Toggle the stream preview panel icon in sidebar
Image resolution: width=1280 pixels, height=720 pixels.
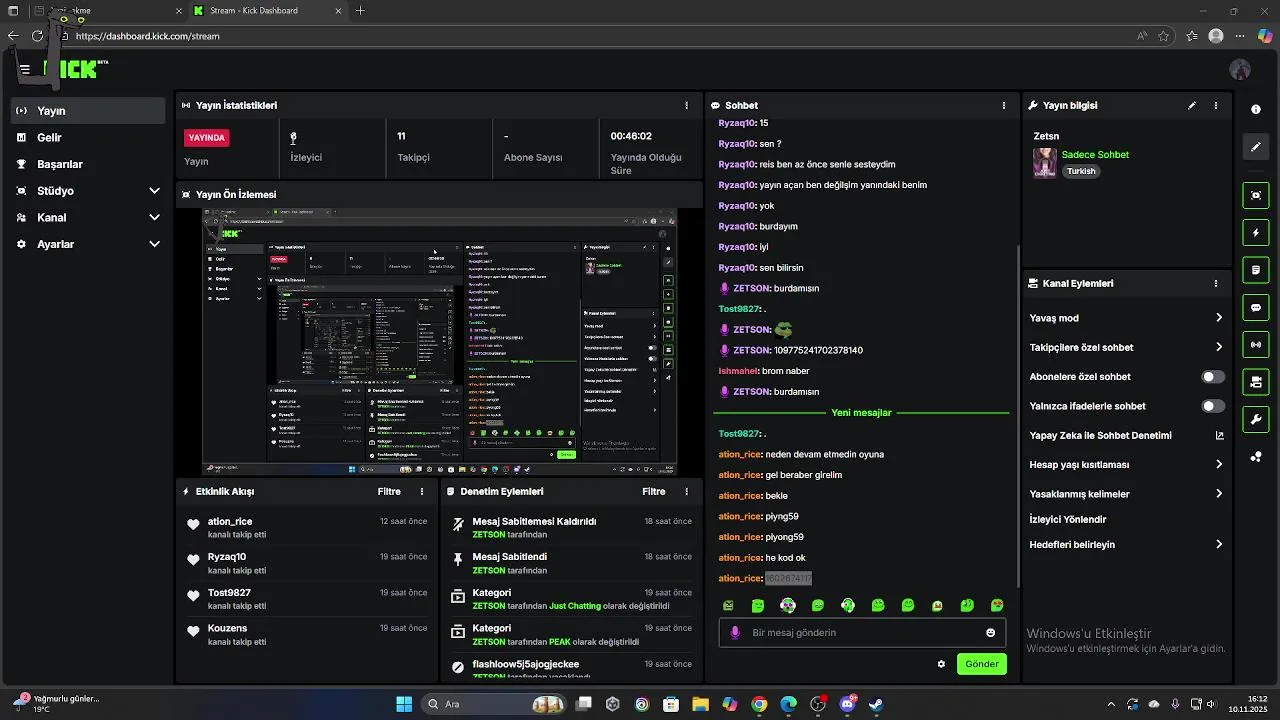1256,195
